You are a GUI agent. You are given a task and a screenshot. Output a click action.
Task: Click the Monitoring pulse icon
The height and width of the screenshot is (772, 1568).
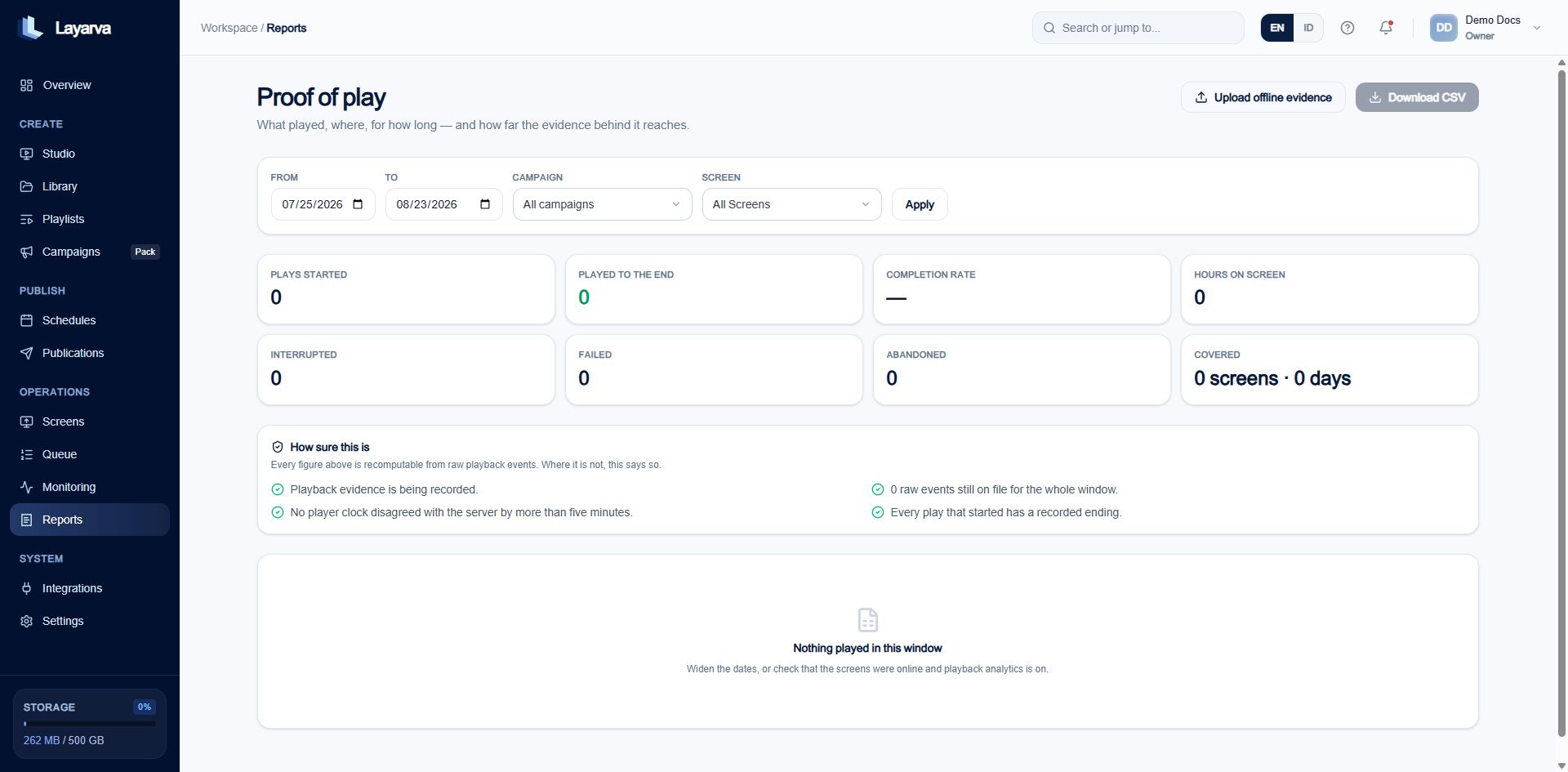pos(27,487)
